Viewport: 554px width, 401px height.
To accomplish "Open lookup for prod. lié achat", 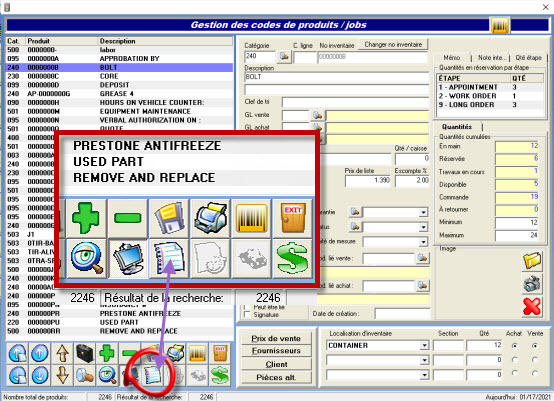I will click(x=422, y=285).
